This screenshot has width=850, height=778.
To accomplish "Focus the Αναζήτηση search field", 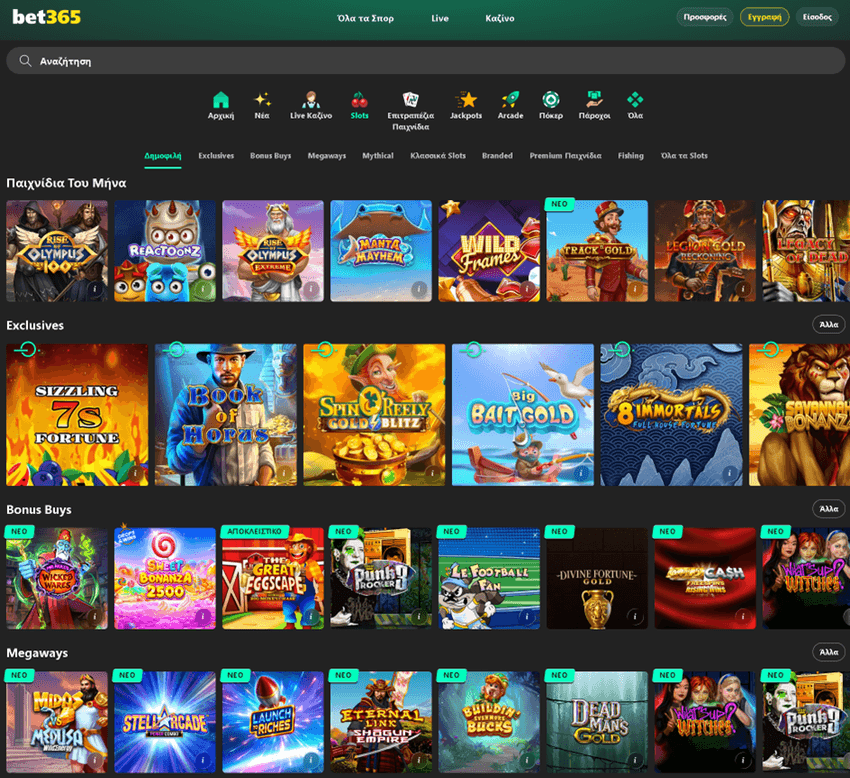I will (x=425, y=61).
